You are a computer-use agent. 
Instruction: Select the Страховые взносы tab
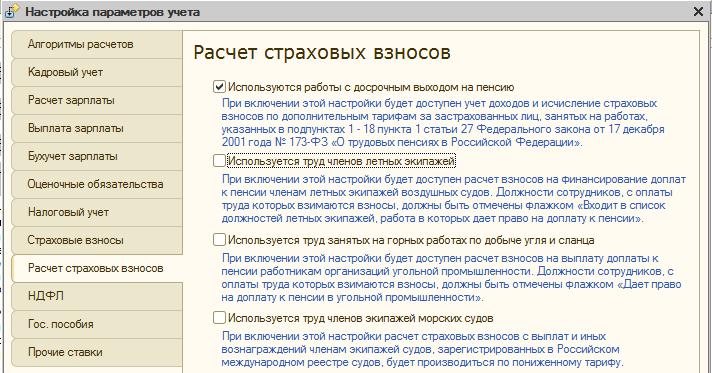[97, 240]
